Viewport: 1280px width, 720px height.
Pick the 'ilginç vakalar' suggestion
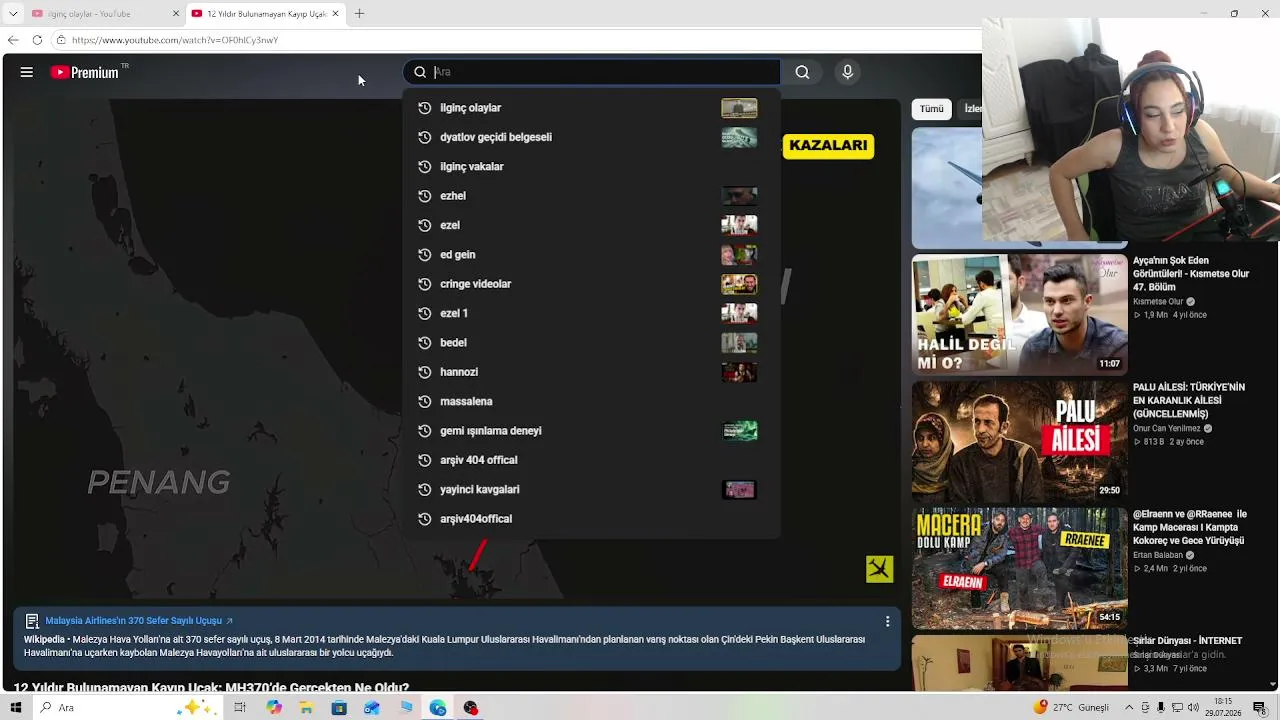[592, 166]
